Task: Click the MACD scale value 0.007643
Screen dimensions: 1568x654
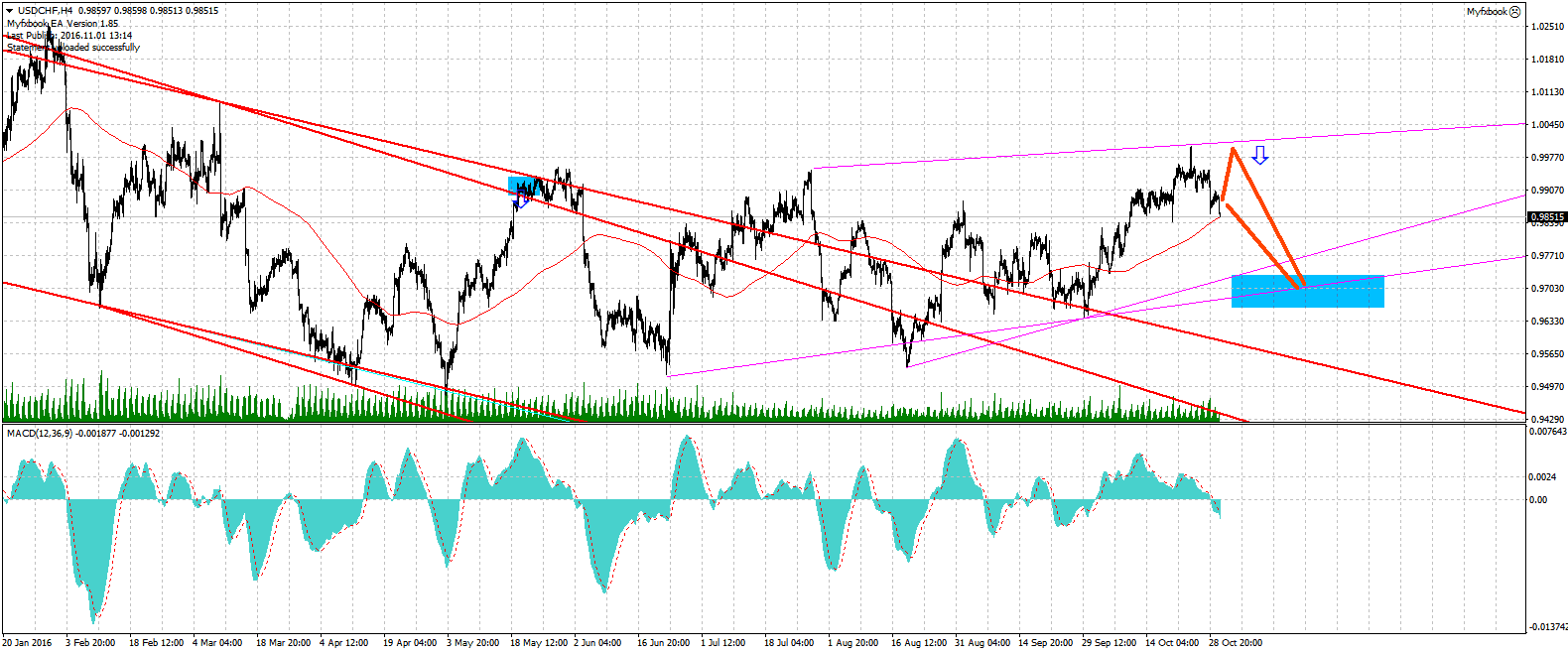Action: (x=1548, y=432)
